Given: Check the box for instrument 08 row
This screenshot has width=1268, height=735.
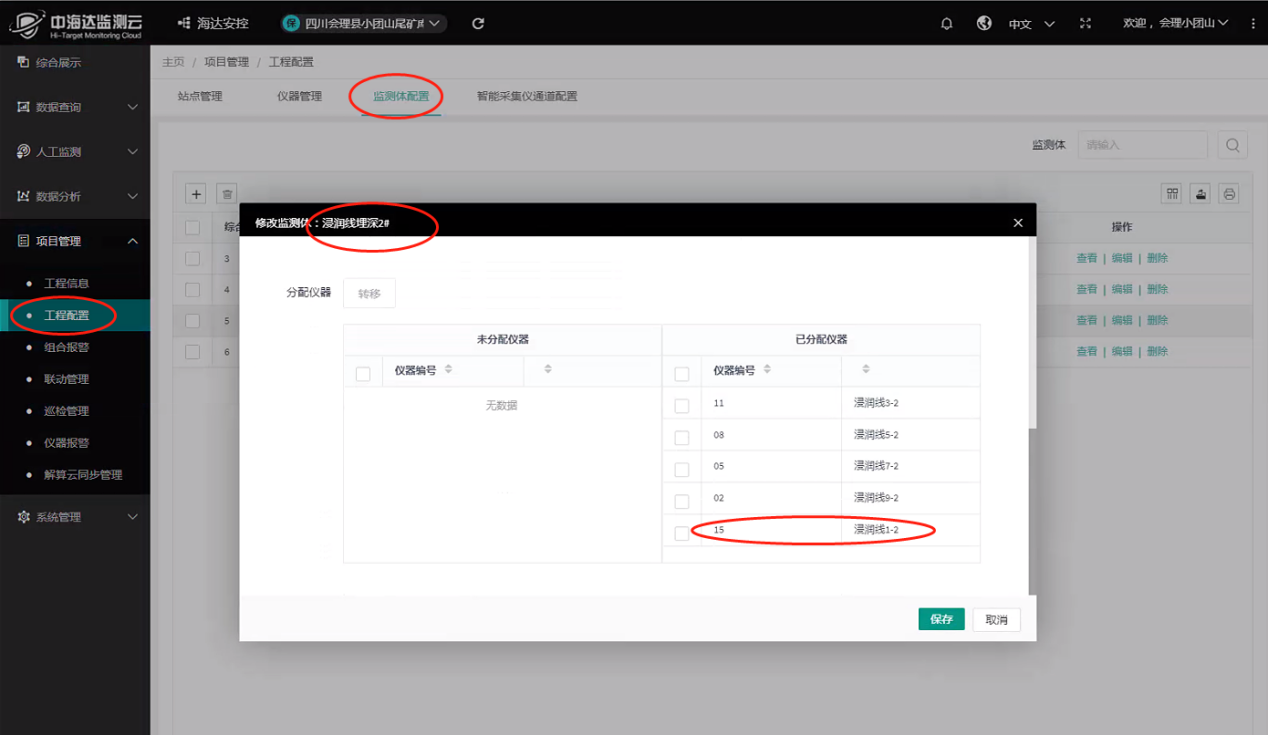Looking at the screenshot, I should click(682, 437).
